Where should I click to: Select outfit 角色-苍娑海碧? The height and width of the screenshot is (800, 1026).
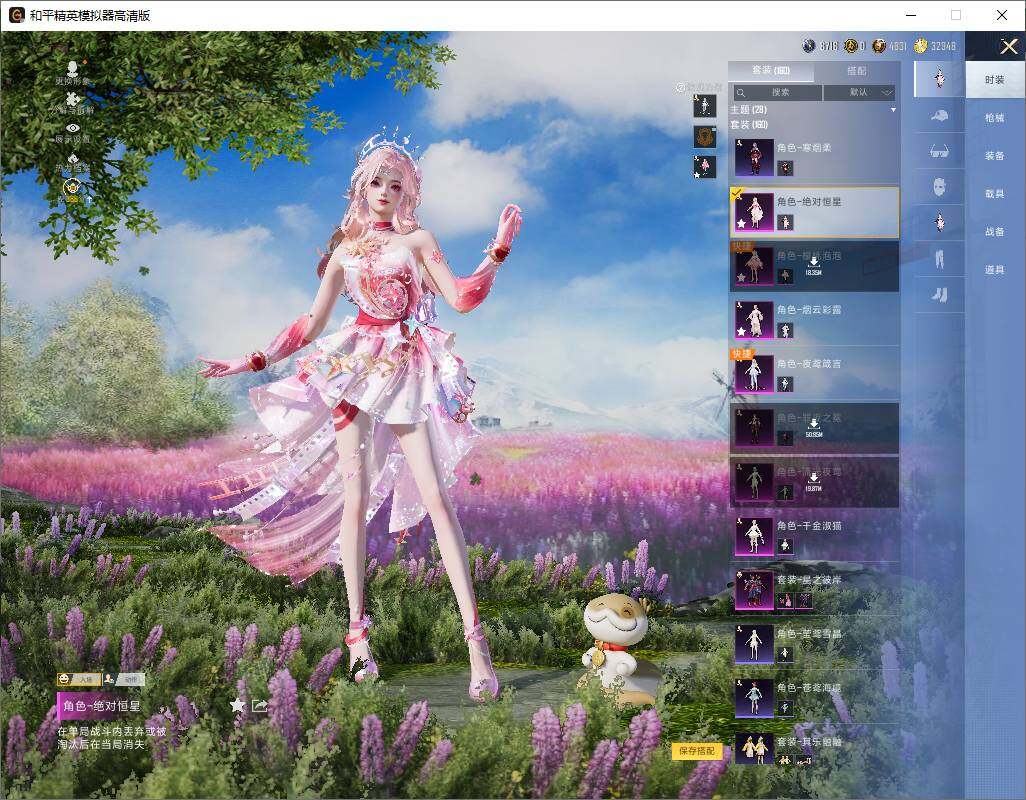tap(814, 697)
